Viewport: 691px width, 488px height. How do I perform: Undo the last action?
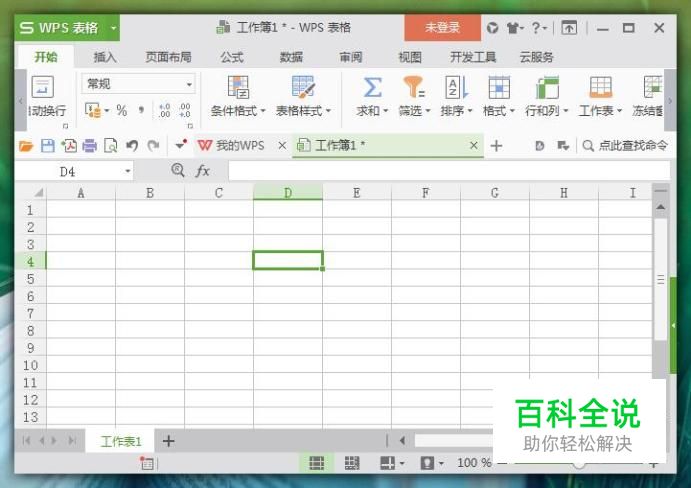(x=132, y=145)
